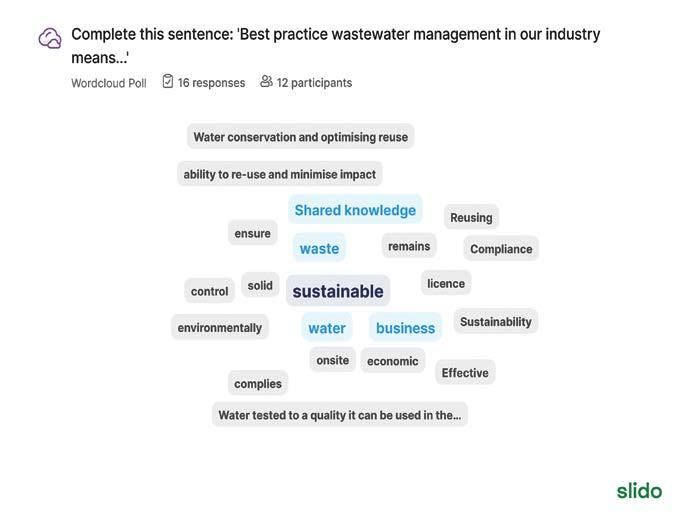Select the 'environmentally' word bubble
This screenshot has height=515, width=676.
coord(220,327)
